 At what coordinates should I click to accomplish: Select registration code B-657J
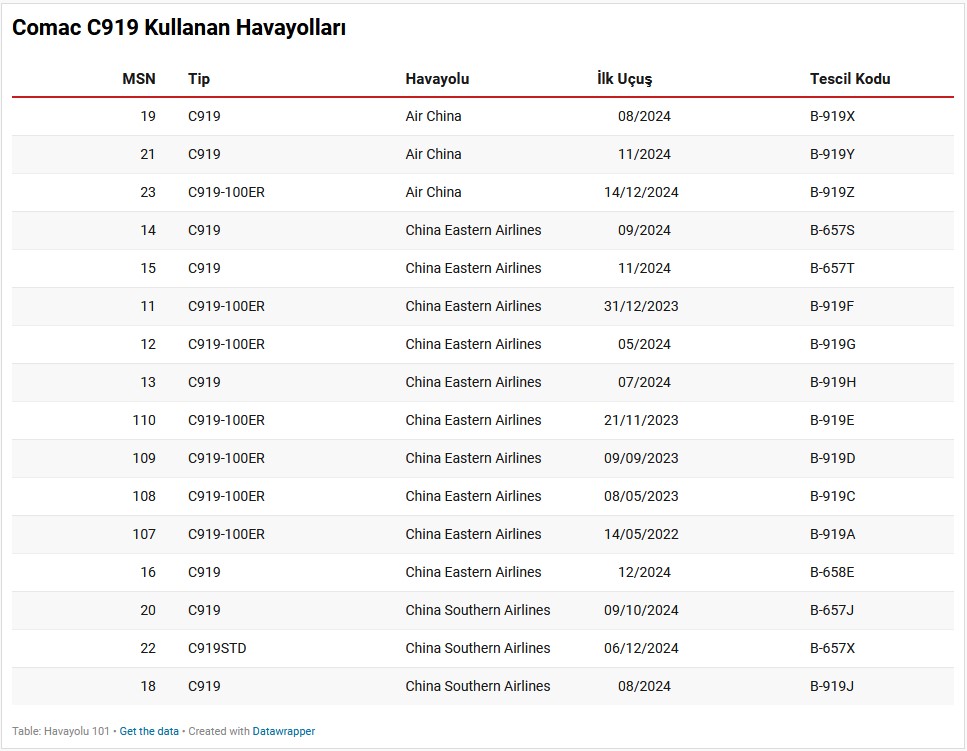pyautogui.click(x=832, y=610)
